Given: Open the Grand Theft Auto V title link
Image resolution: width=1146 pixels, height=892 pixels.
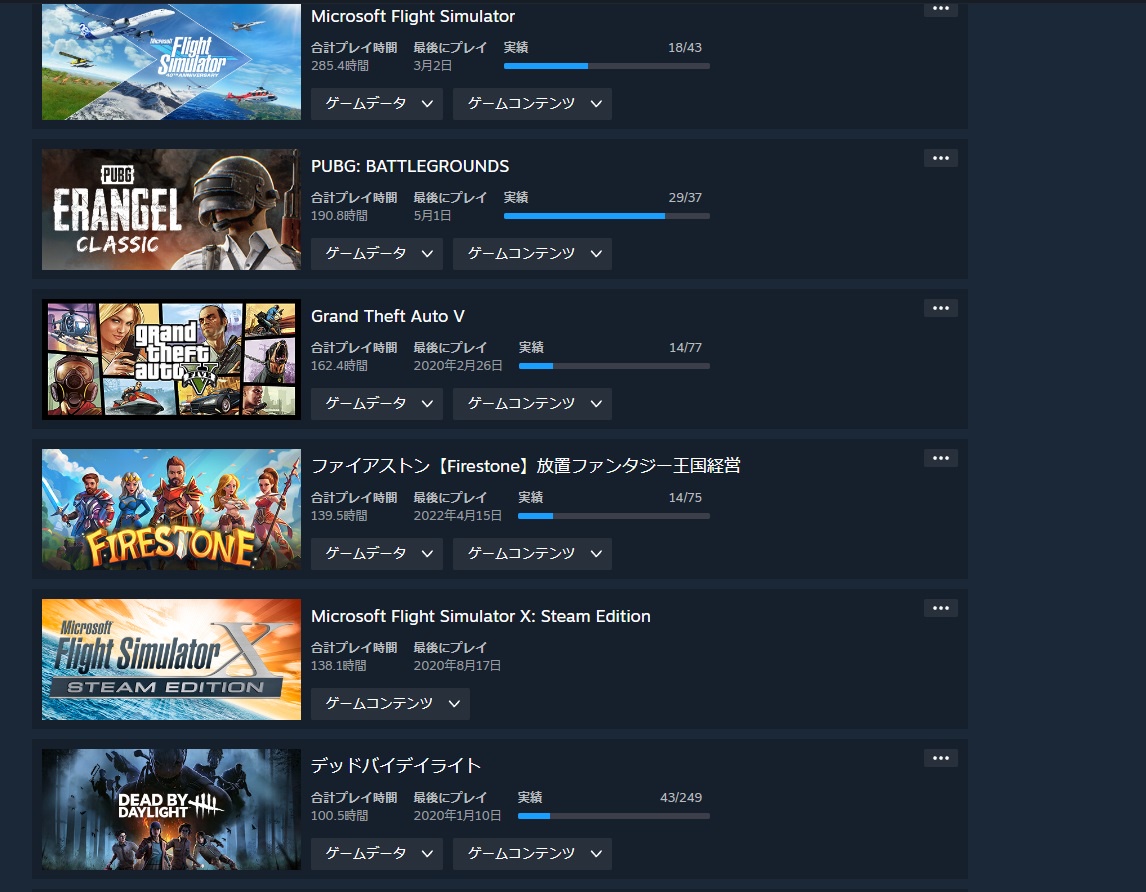Looking at the screenshot, I should coord(387,316).
